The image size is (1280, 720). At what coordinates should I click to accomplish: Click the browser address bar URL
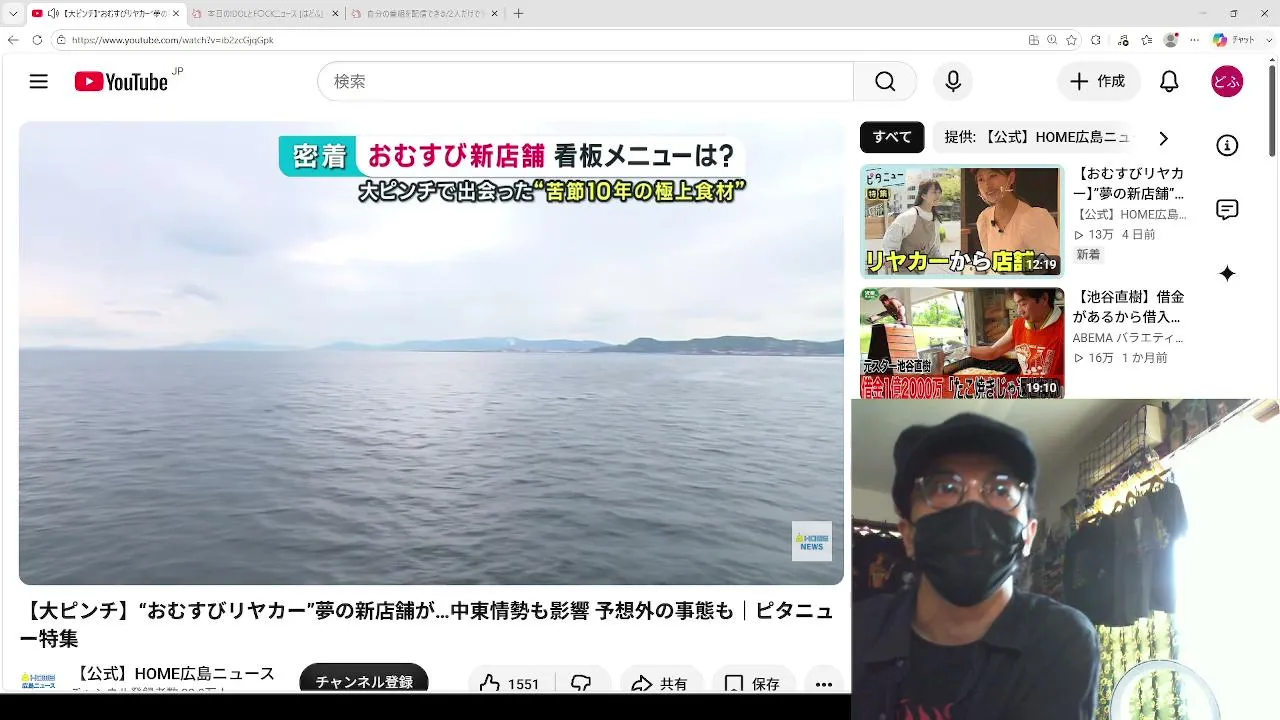tap(172, 40)
